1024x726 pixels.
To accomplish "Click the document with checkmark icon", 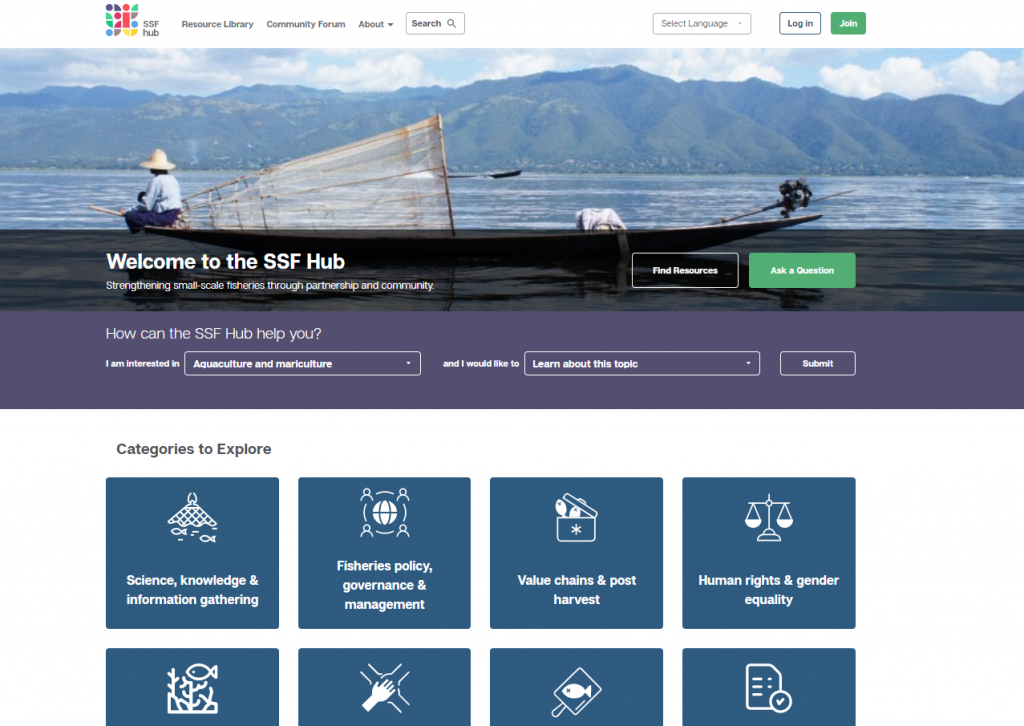I will click(769, 687).
